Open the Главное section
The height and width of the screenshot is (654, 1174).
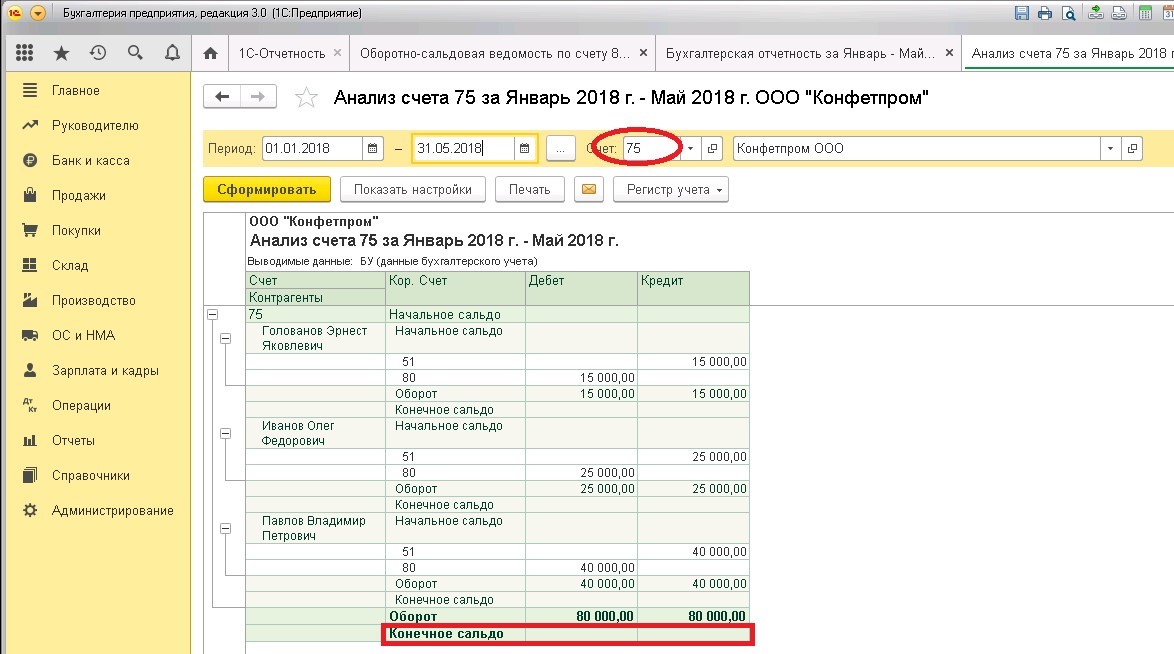point(98,91)
